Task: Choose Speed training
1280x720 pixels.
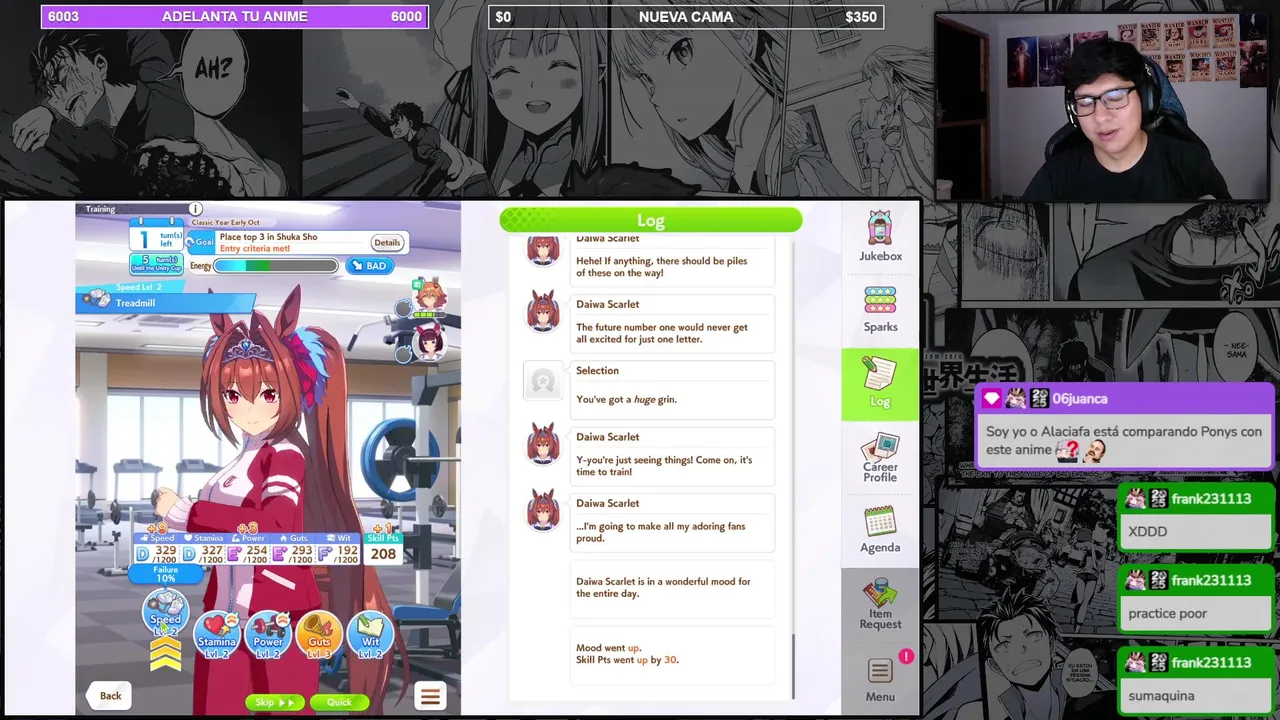Action: 166,614
